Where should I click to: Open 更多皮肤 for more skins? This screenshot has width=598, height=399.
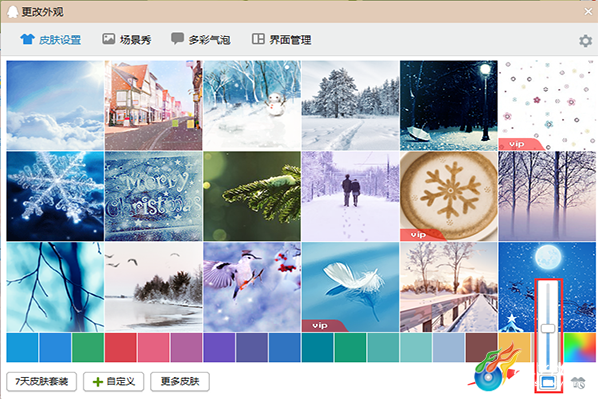click(x=180, y=381)
